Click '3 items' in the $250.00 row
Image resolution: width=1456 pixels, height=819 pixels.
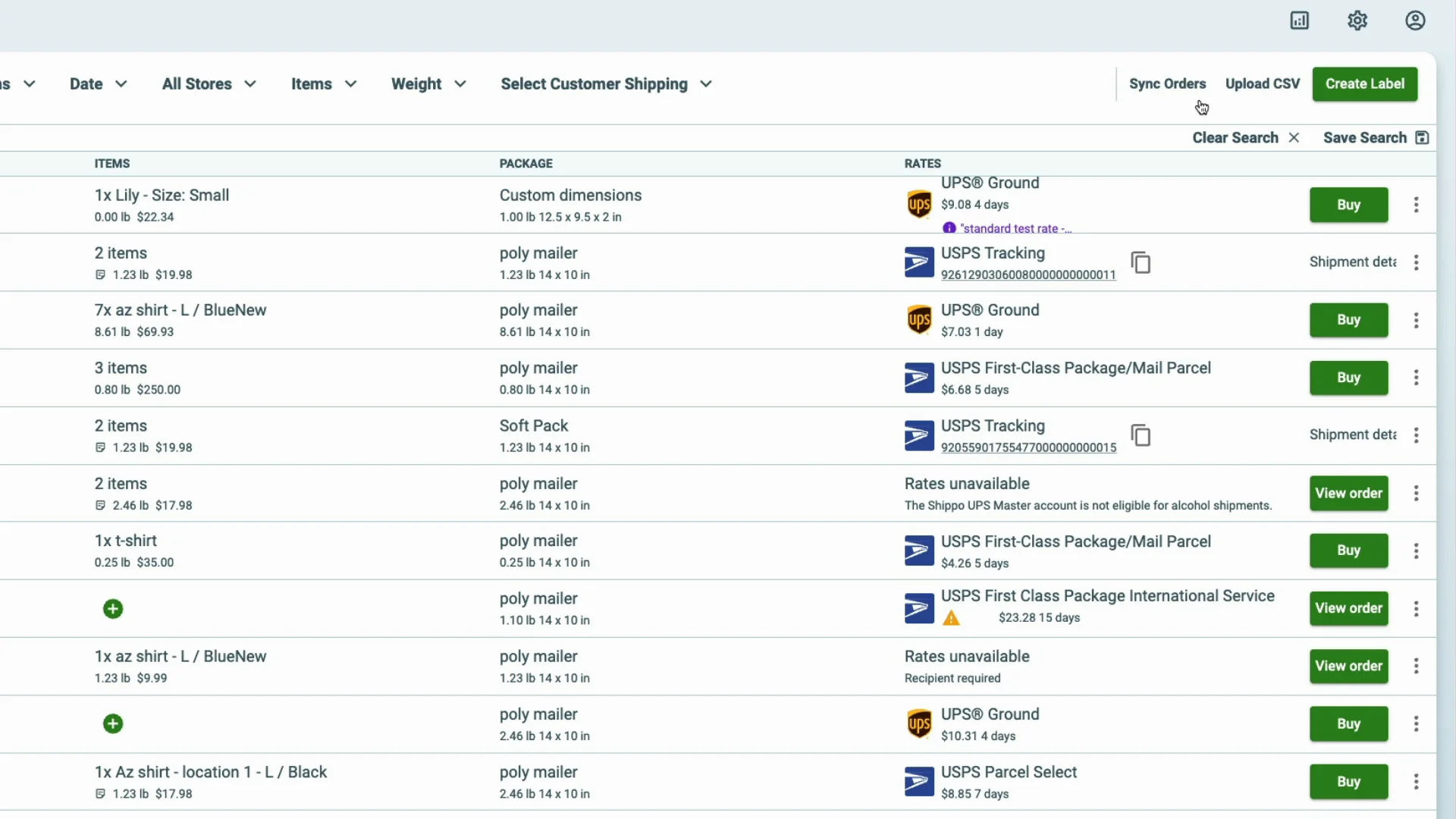[121, 369]
